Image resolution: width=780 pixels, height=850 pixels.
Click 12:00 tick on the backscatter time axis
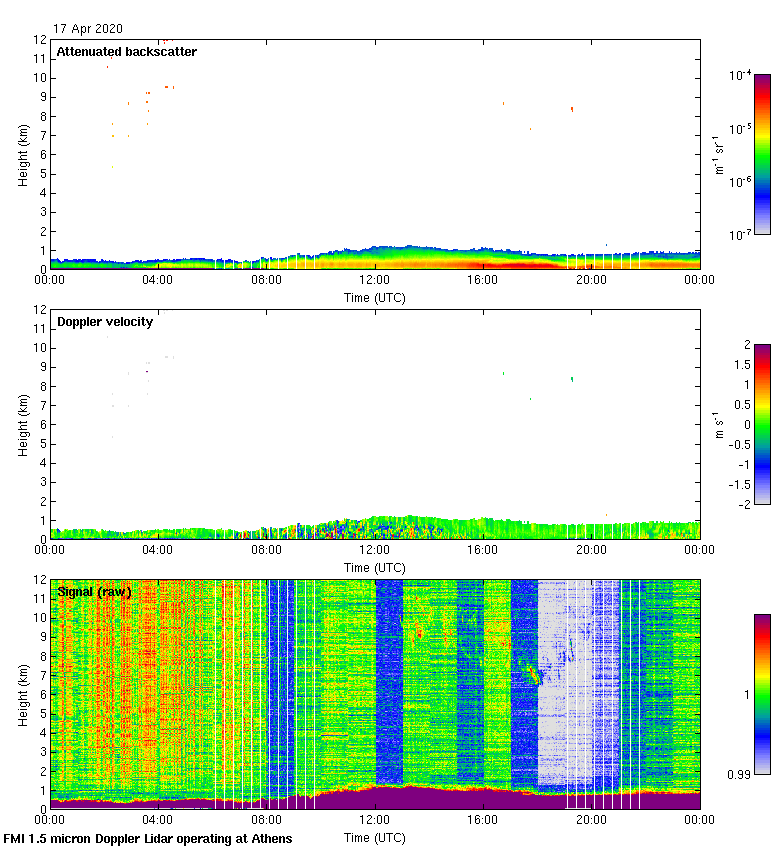[375, 281]
